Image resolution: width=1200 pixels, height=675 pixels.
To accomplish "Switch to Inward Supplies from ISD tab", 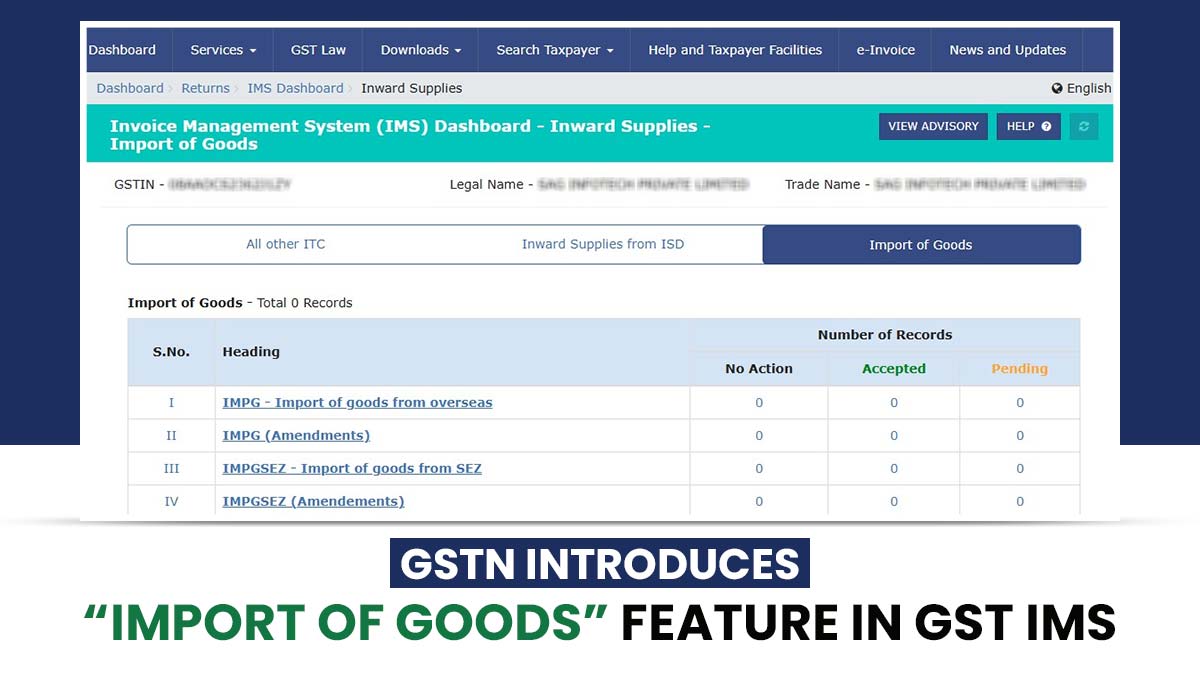I will (x=603, y=244).
